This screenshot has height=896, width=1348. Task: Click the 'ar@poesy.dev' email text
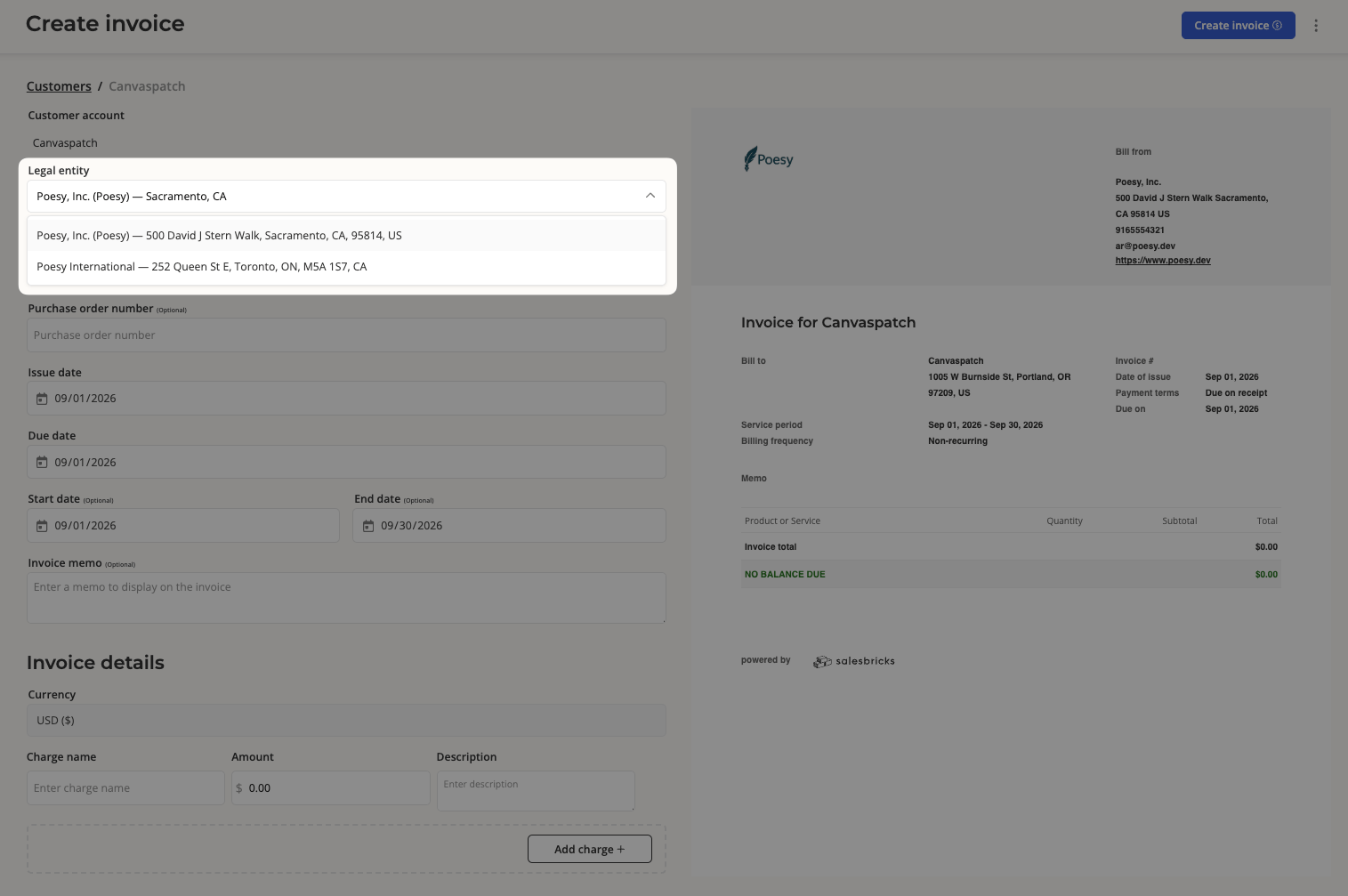click(1145, 246)
